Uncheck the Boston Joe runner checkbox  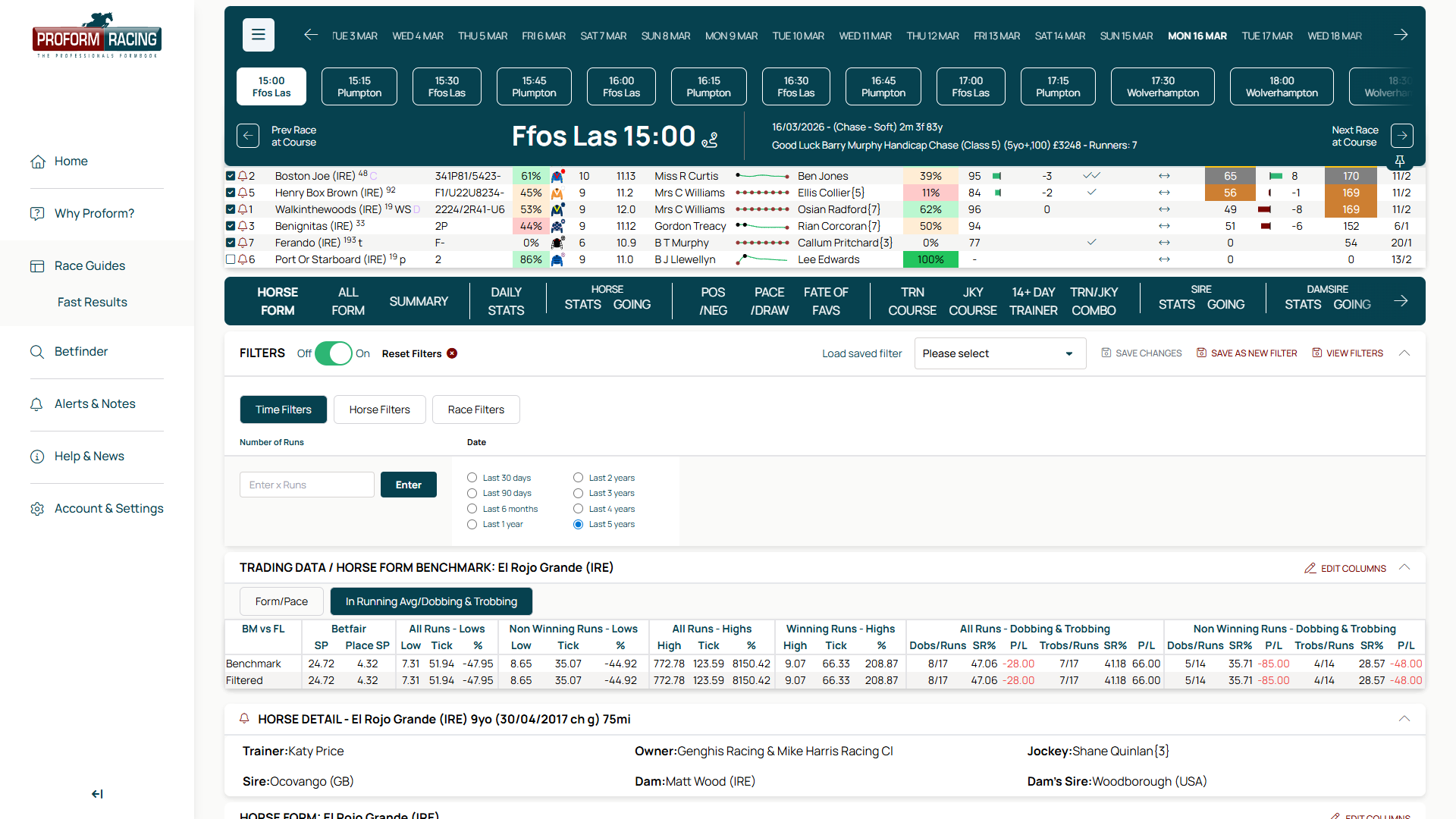point(231,176)
